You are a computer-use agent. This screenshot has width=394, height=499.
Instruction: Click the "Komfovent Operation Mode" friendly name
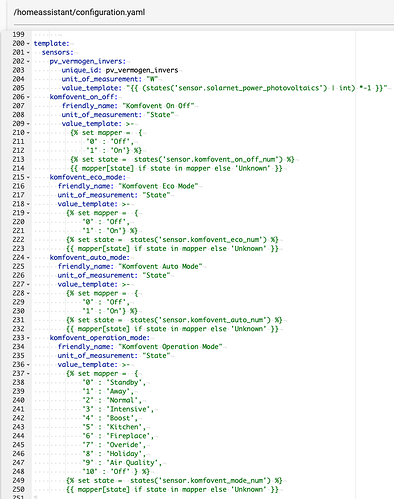[170, 347]
